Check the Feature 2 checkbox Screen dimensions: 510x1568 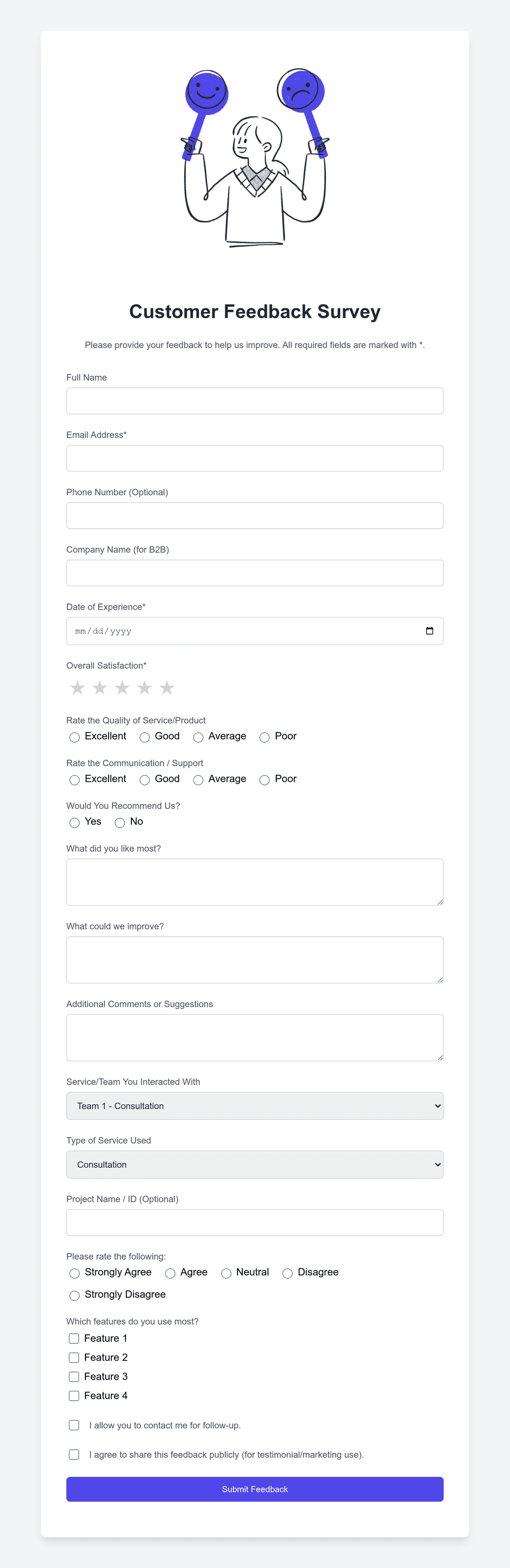tap(74, 1357)
